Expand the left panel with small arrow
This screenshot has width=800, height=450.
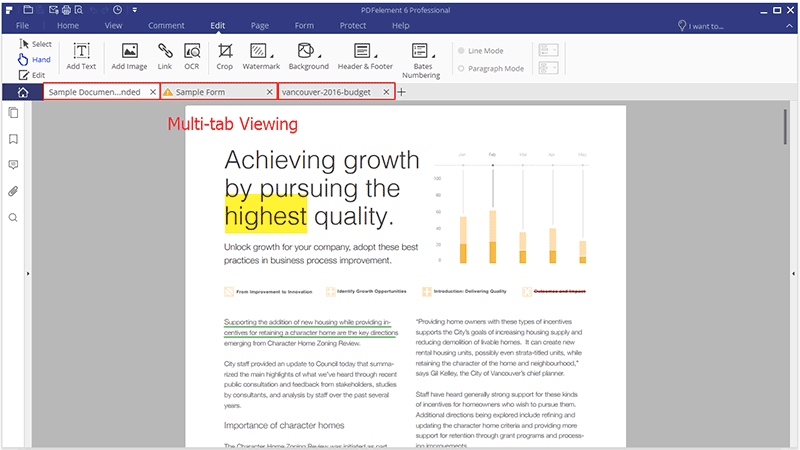point(28,274)
